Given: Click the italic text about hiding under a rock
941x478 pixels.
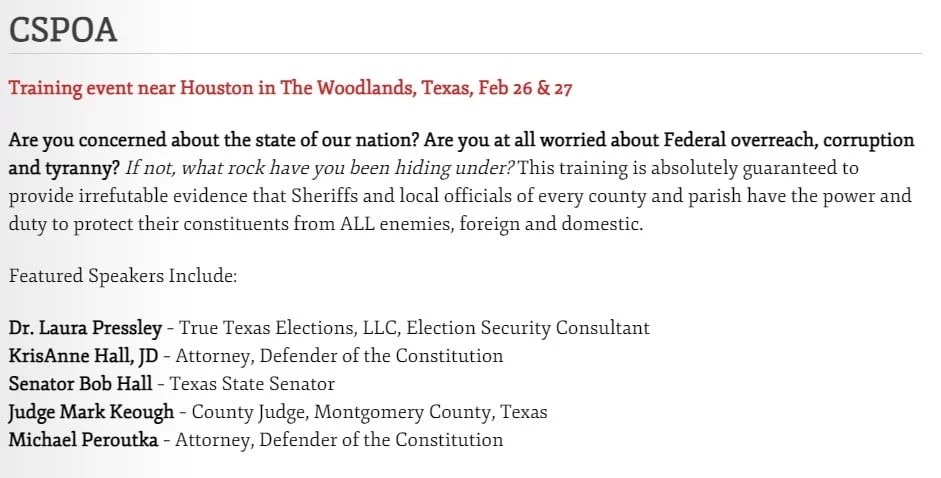Looking at the screenshot, I should coord(319,168).
